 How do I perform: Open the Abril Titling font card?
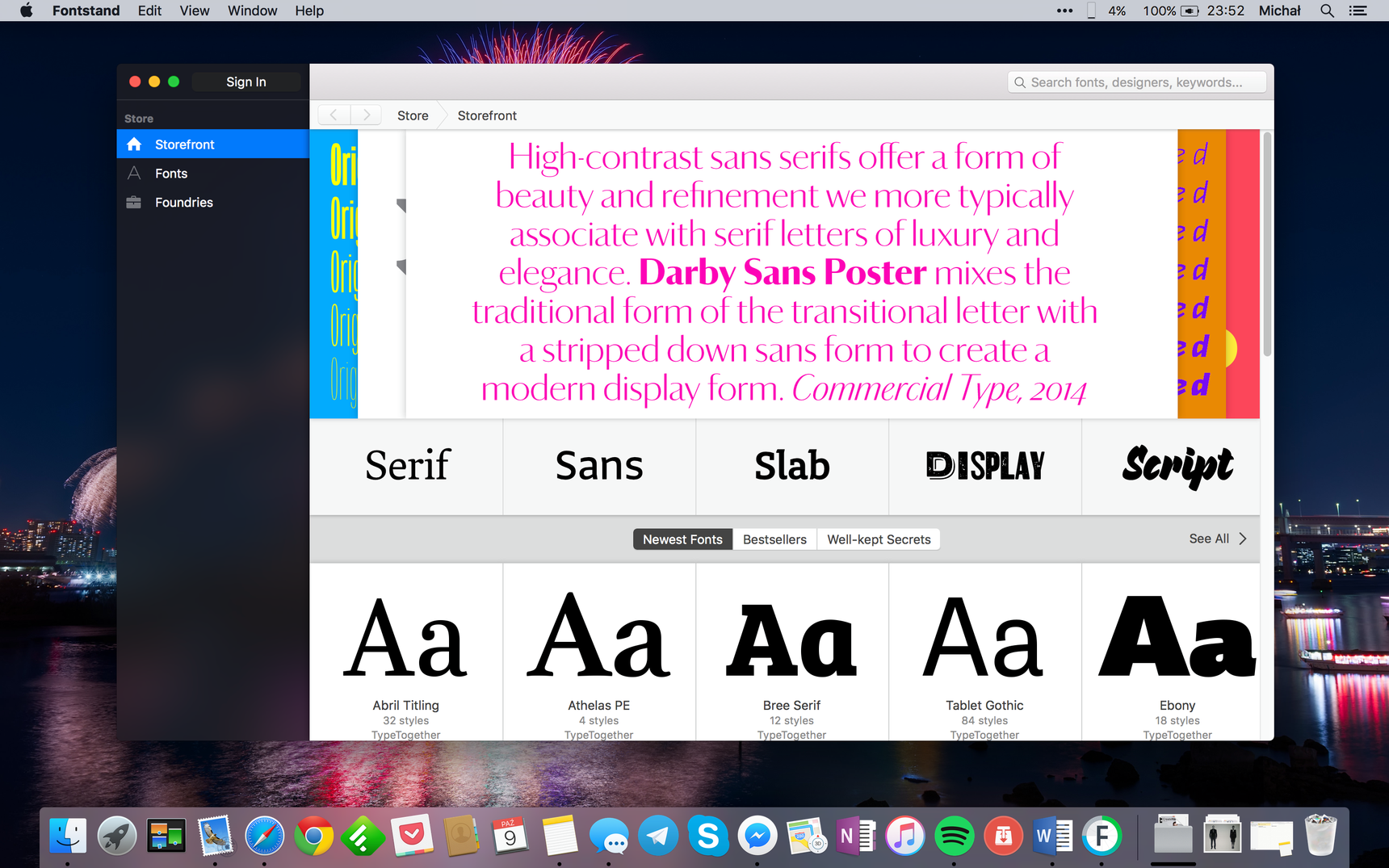(x=406, y=652)
